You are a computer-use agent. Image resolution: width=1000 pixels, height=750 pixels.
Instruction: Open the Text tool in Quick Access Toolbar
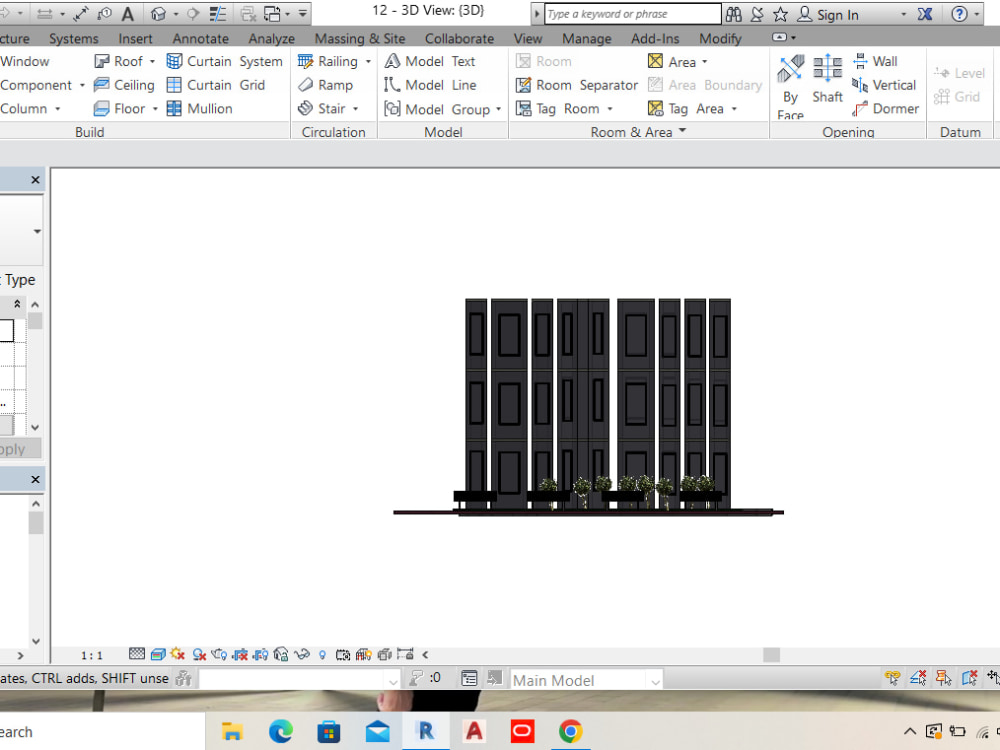128,12
